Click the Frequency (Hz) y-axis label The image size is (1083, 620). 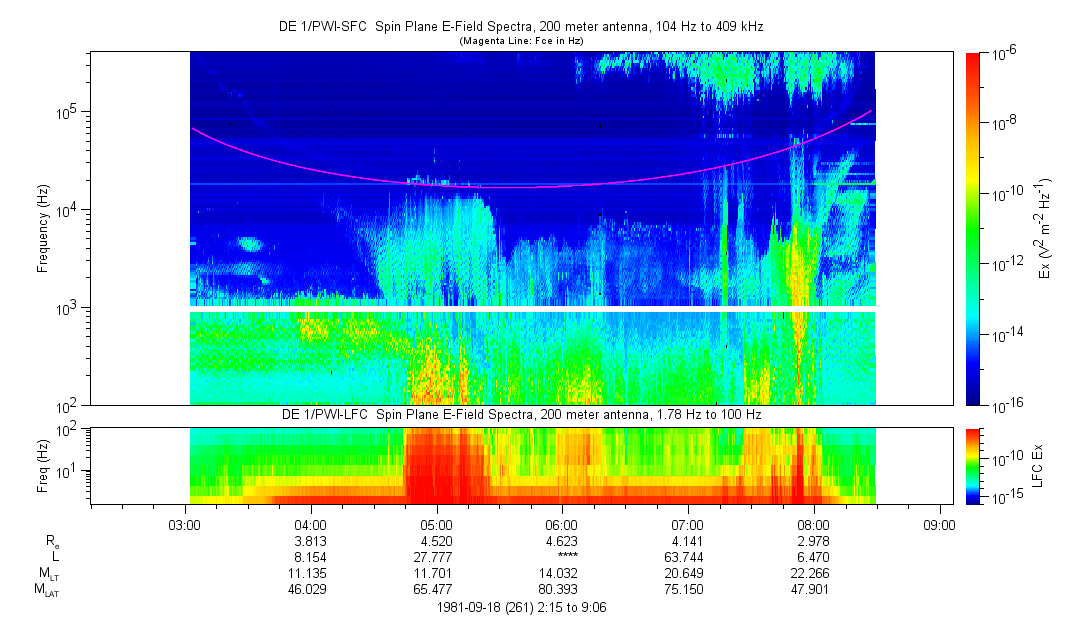[43, 229]
